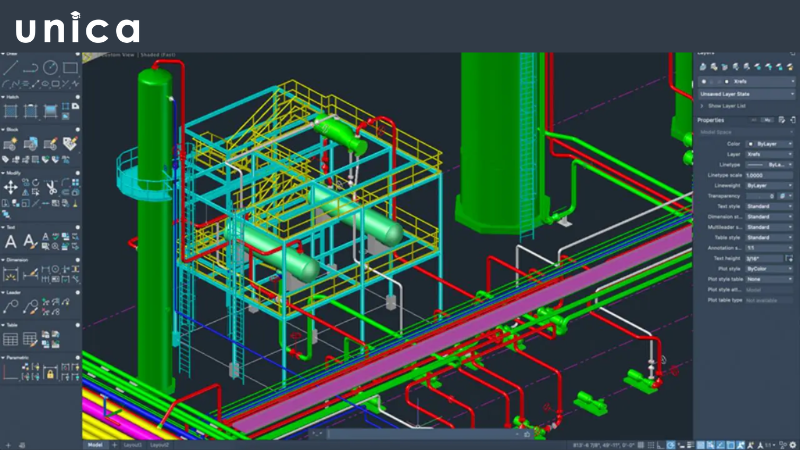Pick the Rectangle tool in Draw panel
The image size is (800, 450).
(70, 67)
